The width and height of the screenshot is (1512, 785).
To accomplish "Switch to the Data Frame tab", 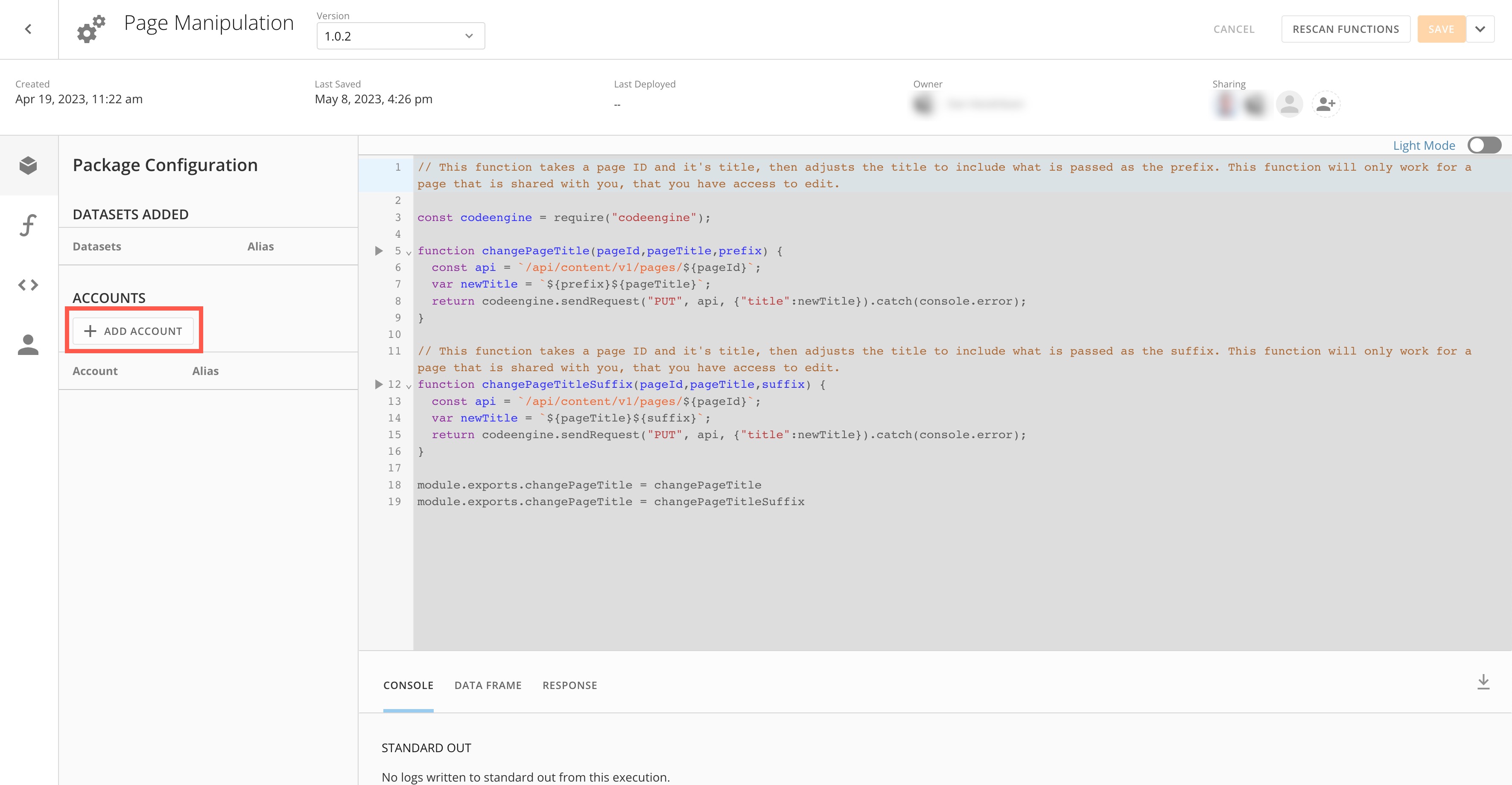I will tap(488, 685).
